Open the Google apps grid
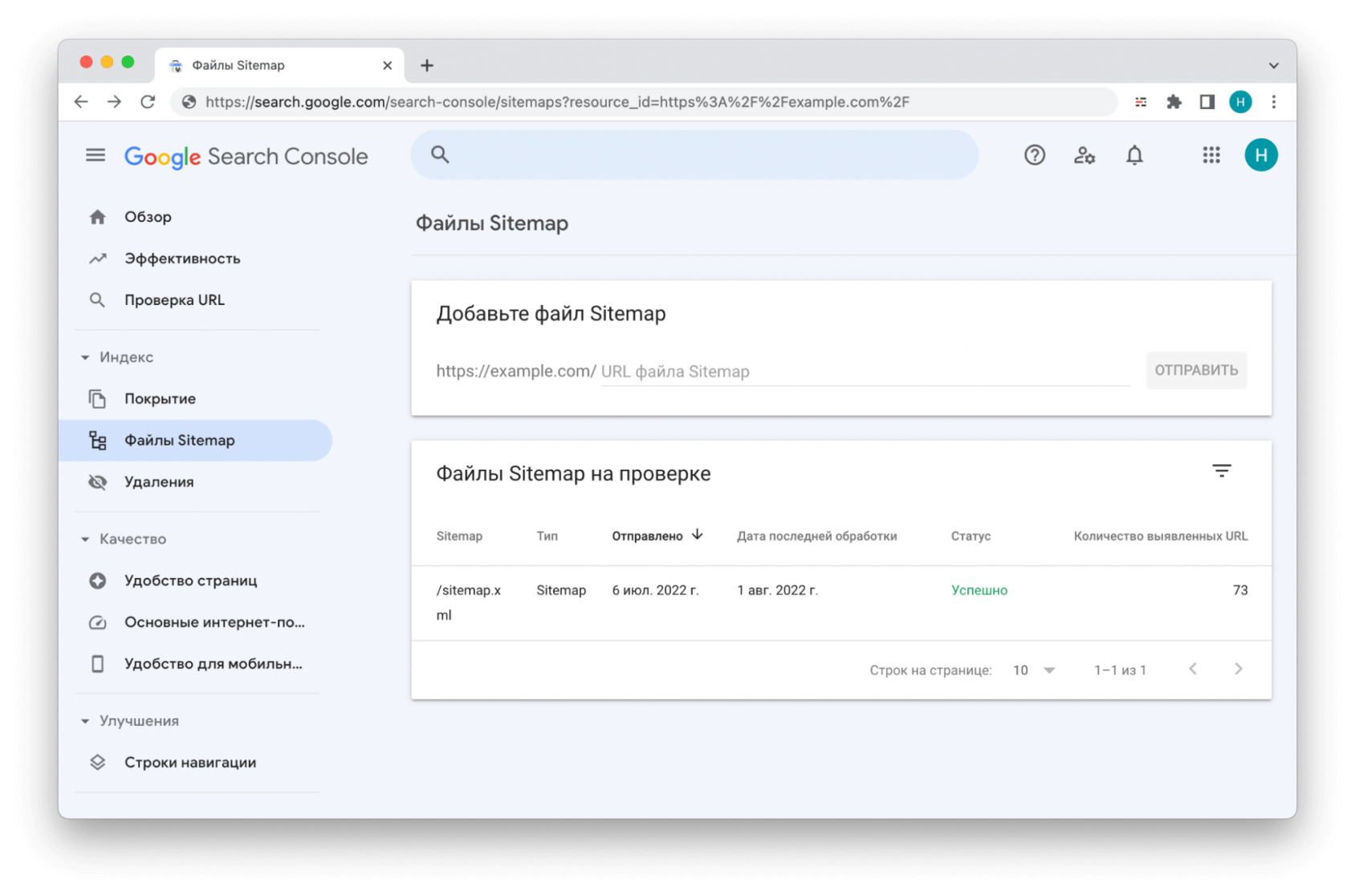 [1211, 155]
